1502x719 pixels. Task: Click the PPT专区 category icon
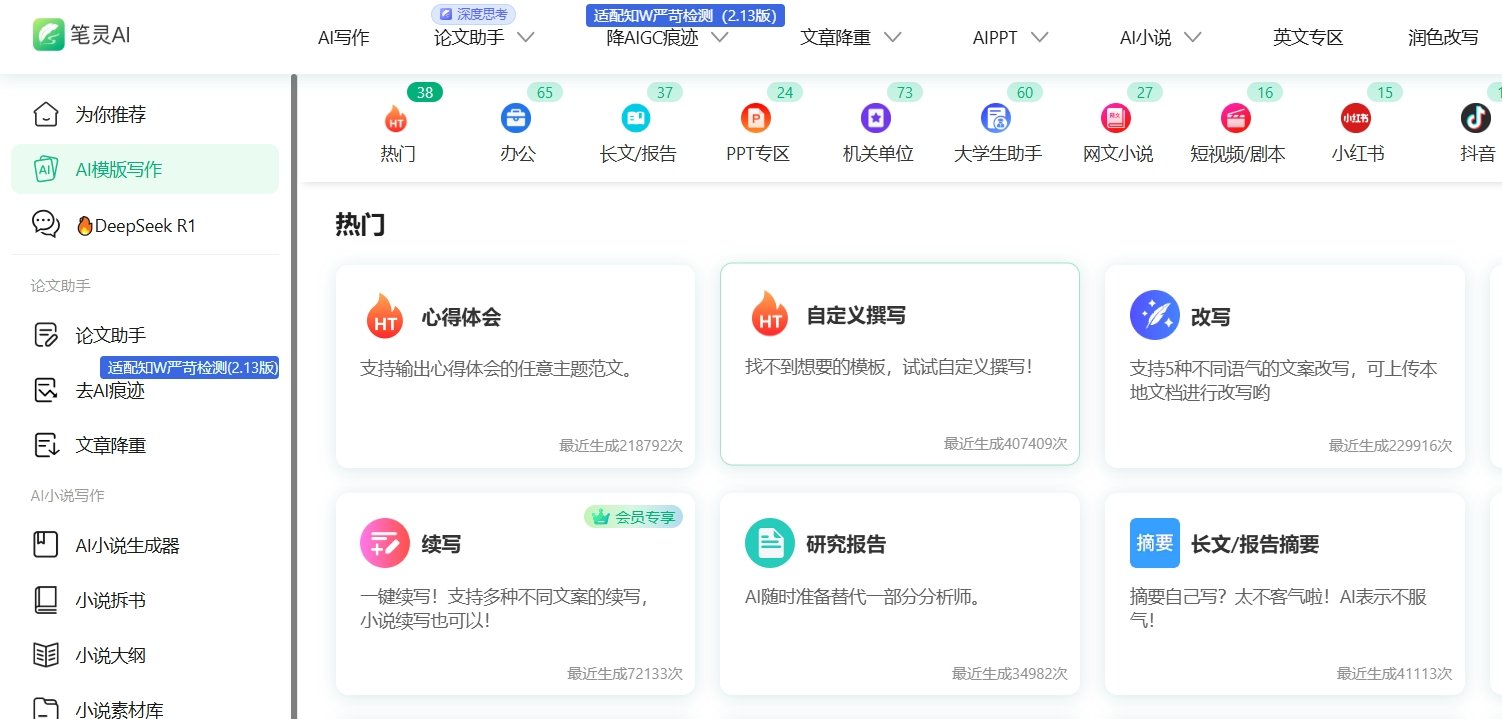tap(756, 118)
